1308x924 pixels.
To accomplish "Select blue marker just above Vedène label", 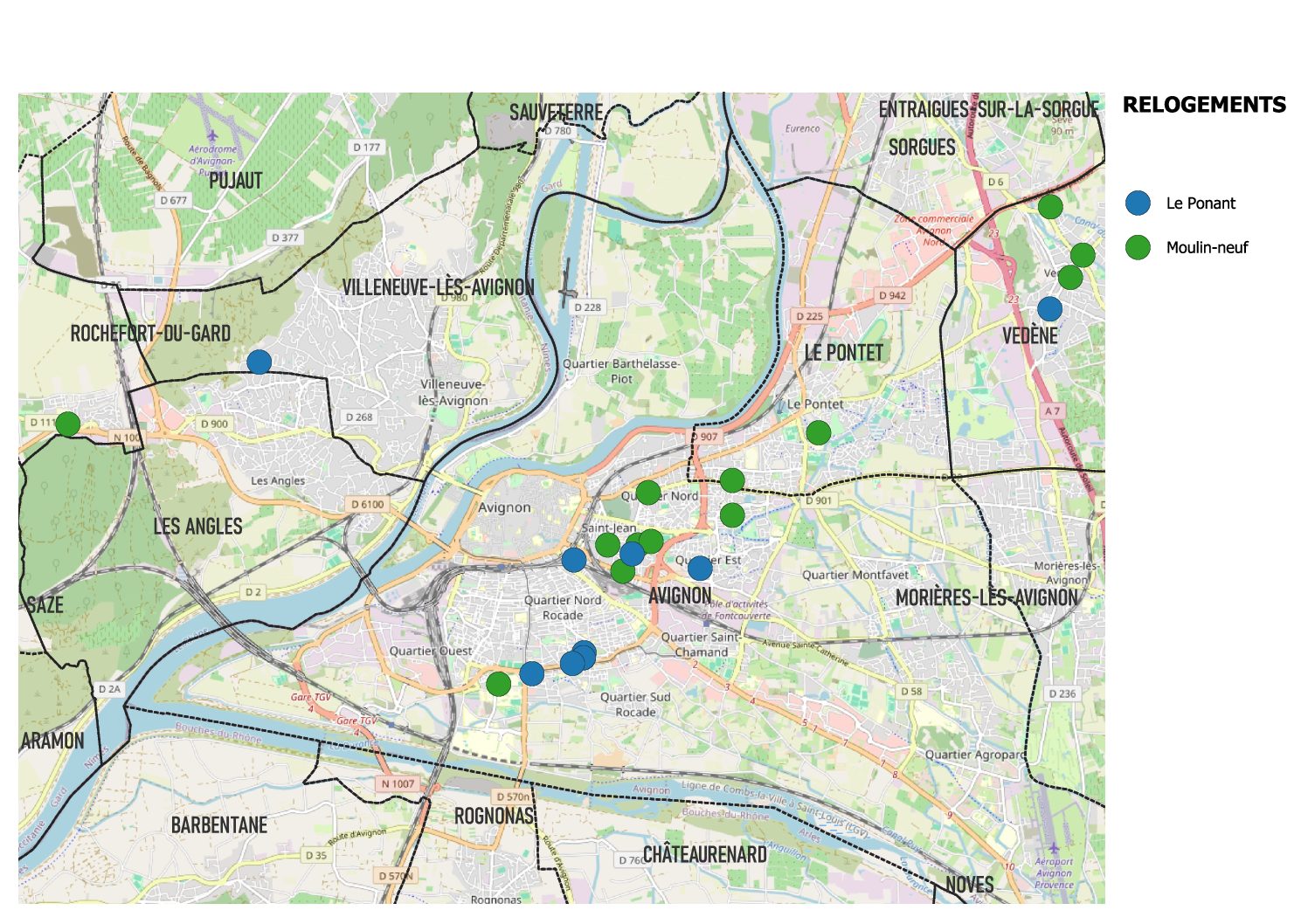I will point(1049,308).
